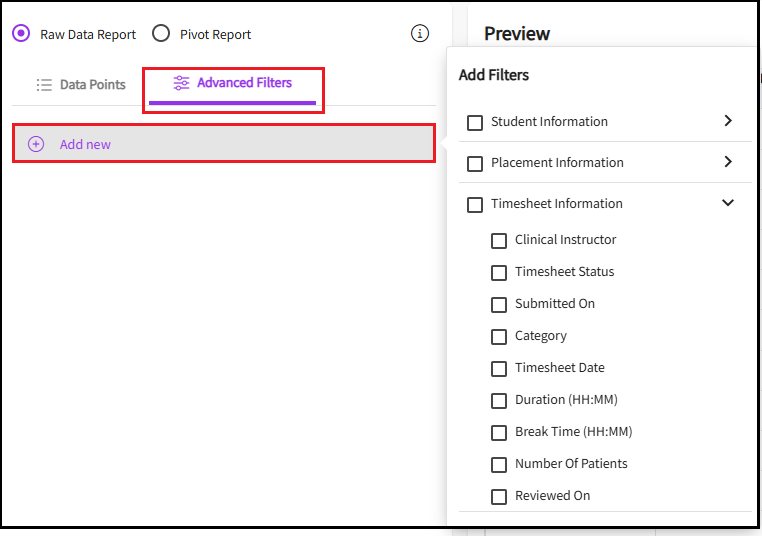Enable the Number Of Patients filter
762x536 pixels.
tap(499, 464)
